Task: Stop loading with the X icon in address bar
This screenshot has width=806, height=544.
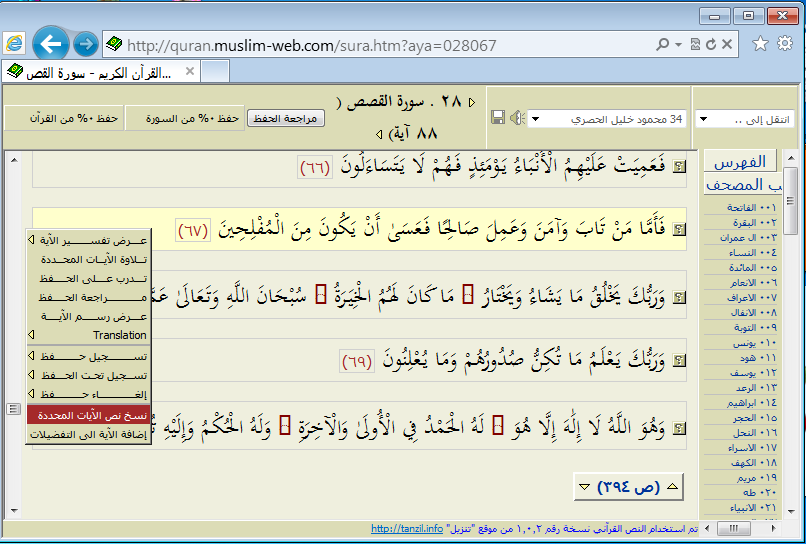Action: [x=727, y=45]
